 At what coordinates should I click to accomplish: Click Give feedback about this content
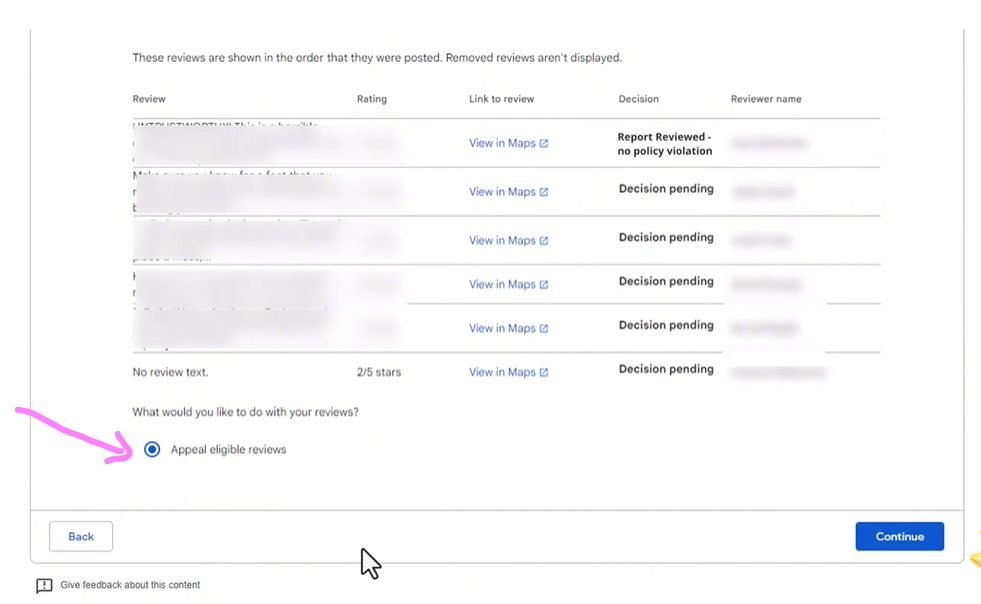pyautogui.click(x=130, y=585)
